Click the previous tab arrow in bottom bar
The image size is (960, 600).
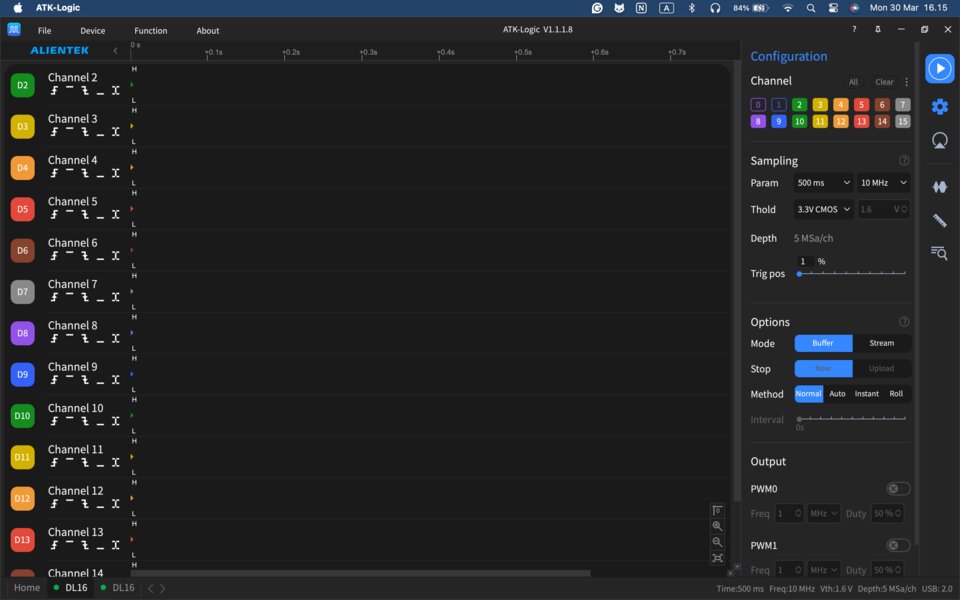pyautogui.click(x=151, y=588)
